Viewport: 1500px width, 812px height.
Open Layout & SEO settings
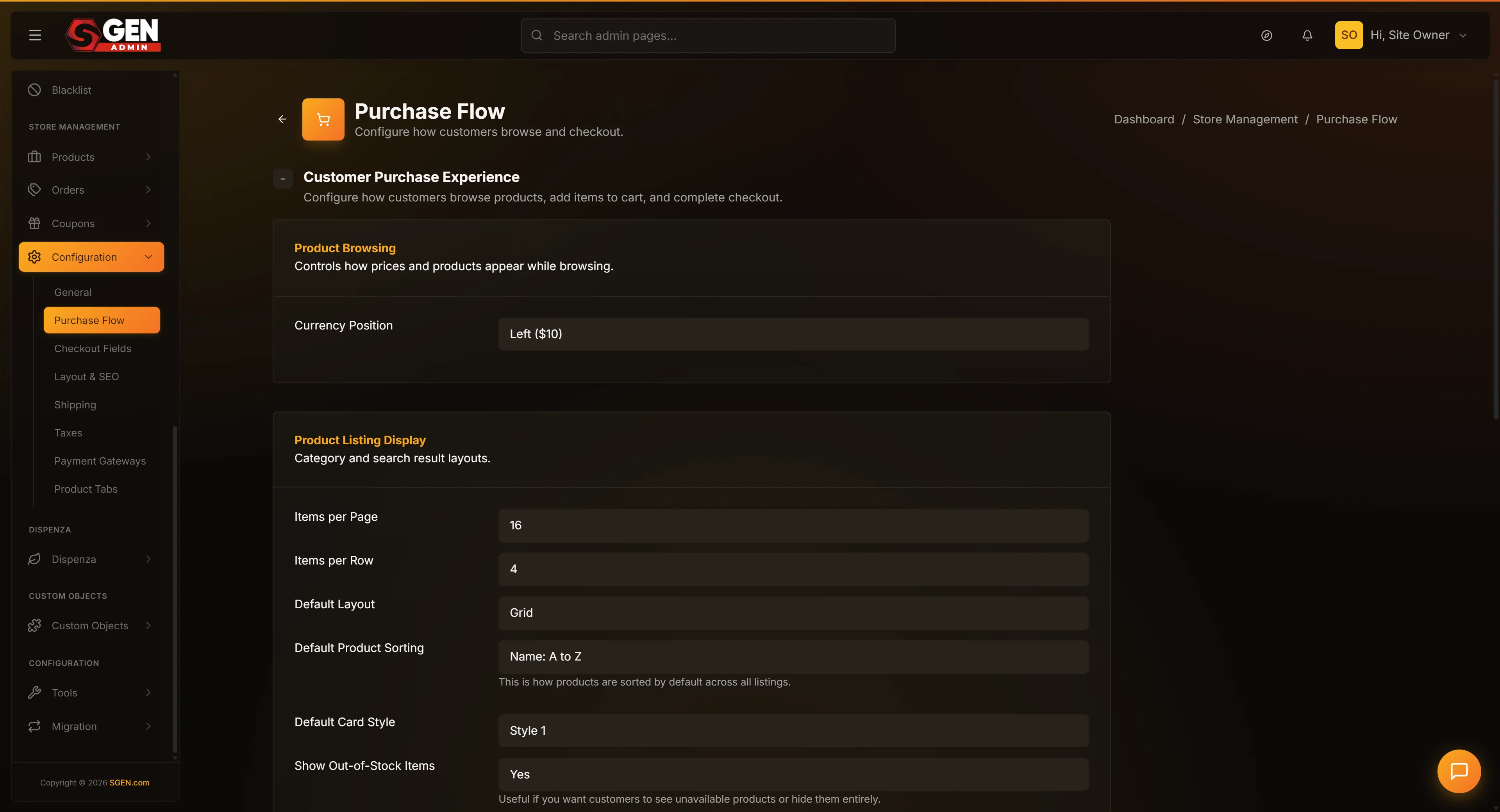click(x=86, y=377)
